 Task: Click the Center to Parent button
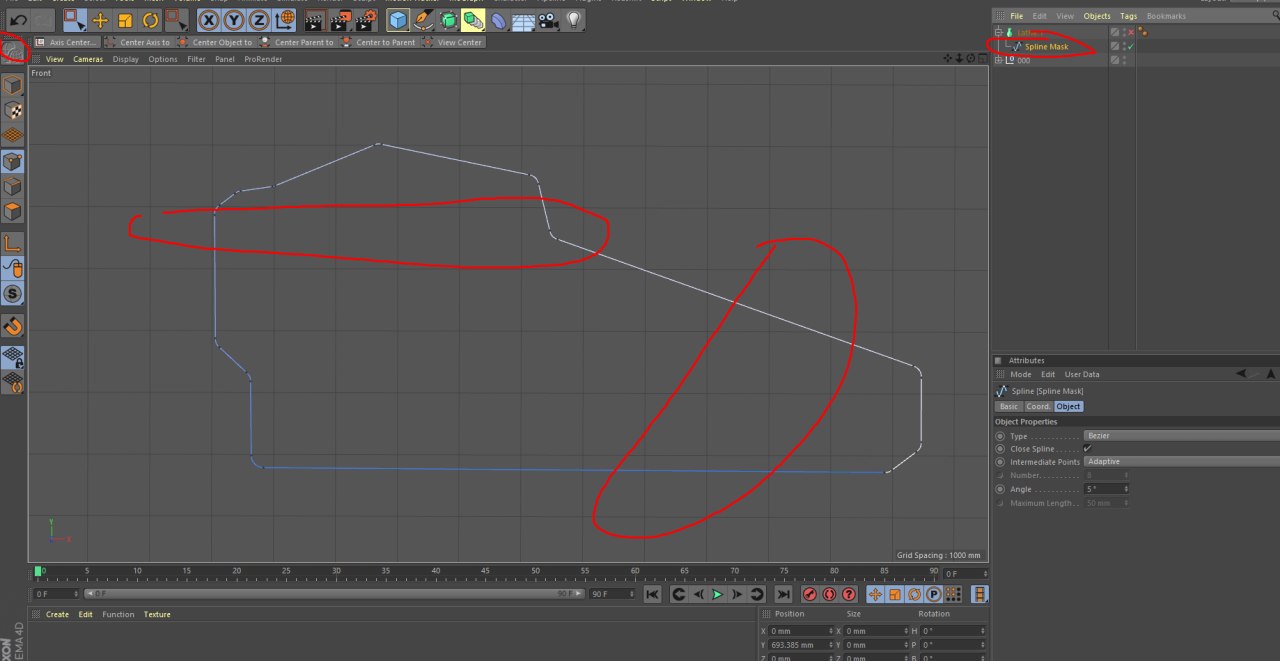point(378,42)
